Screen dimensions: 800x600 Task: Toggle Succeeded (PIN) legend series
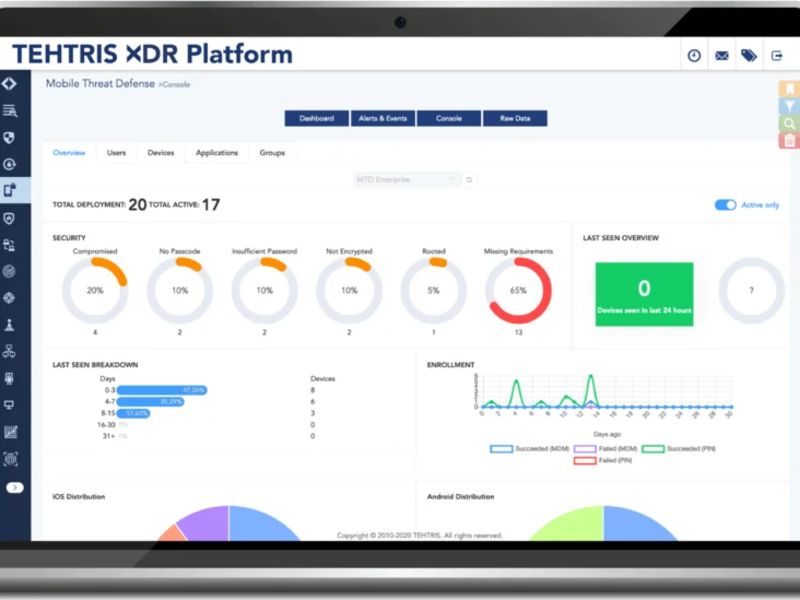pos(679,449)
